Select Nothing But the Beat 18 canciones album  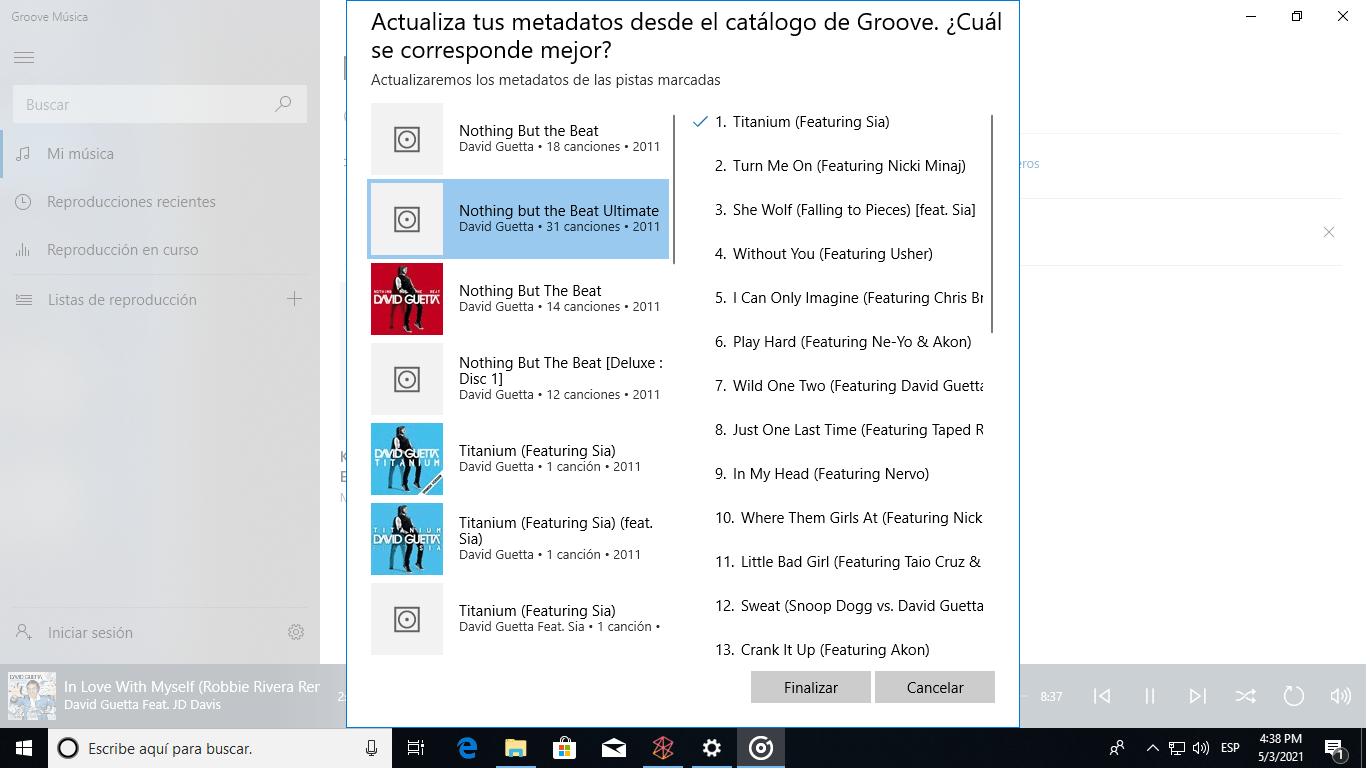pyautogui.click(x=519, y=139)
